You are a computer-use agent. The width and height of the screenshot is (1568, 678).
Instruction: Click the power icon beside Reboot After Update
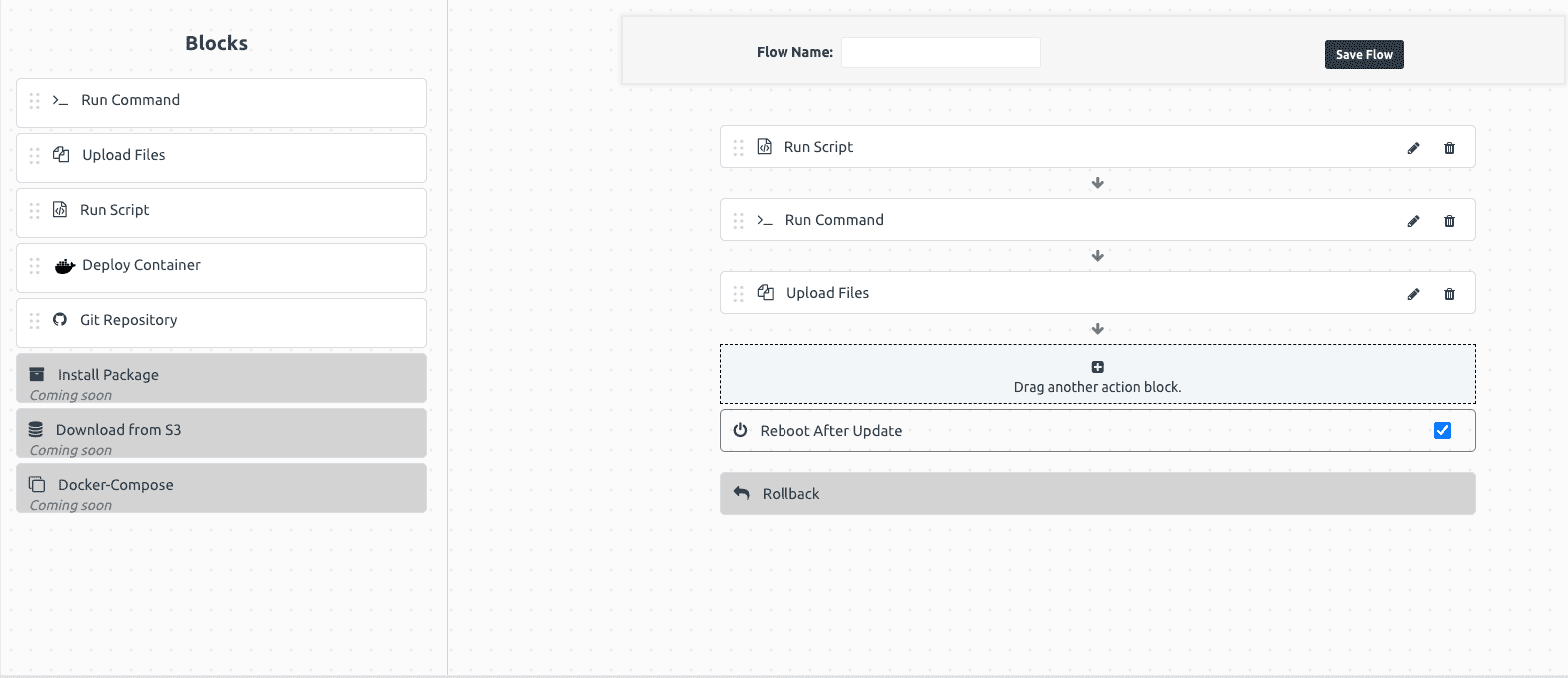click(741, 430)
